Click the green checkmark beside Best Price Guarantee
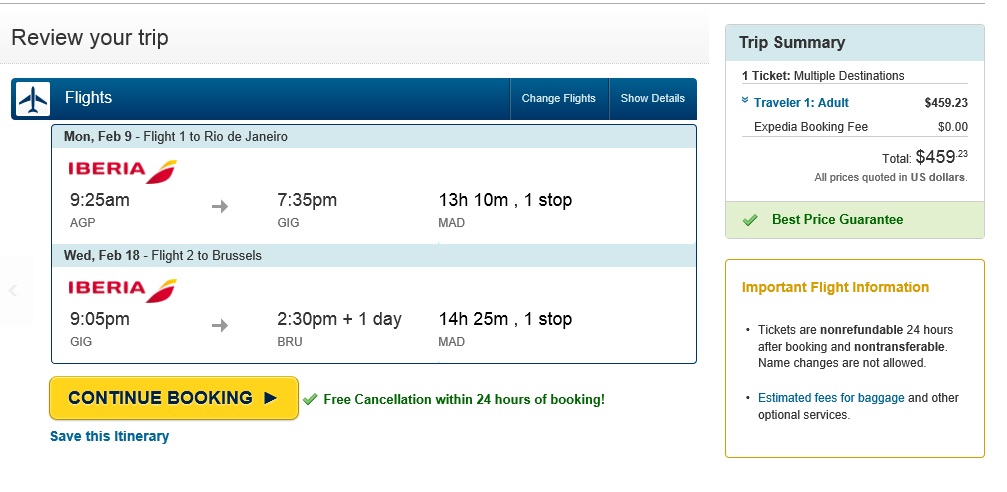Viewport: 1007px width, 492px height. click(750, 220)
